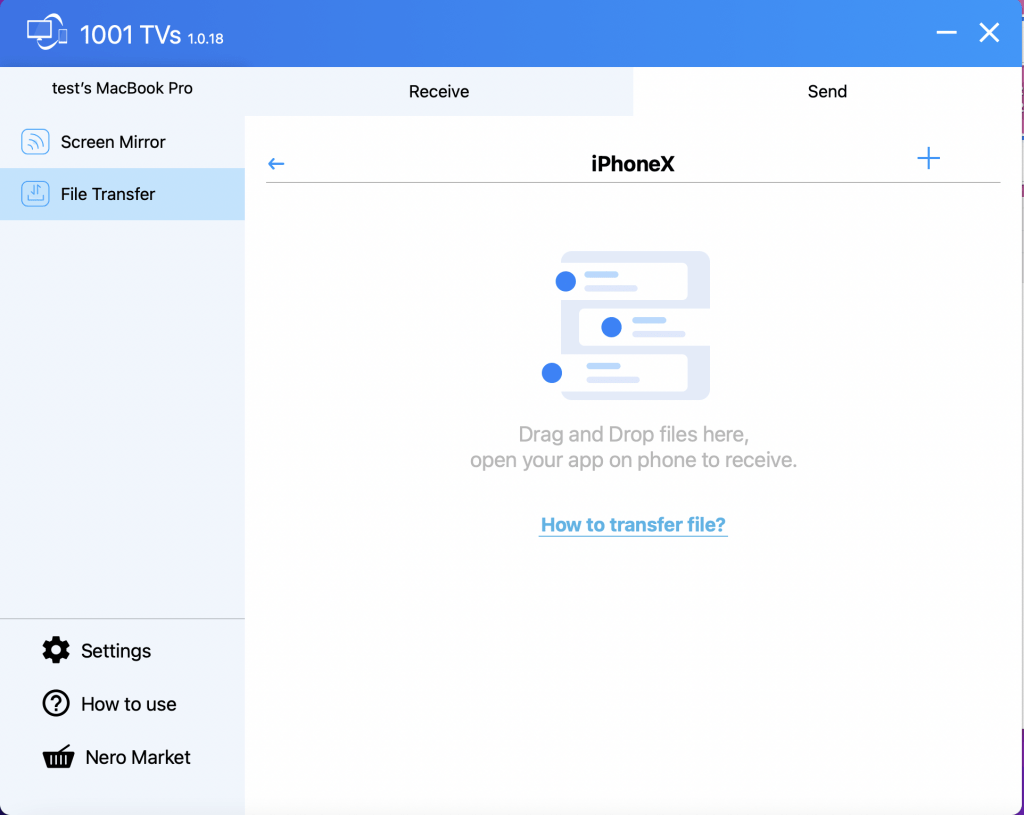The width and height of the screenshot is (1024, 815).
Task: Go back using the left arrow
Action: point(276,164)
